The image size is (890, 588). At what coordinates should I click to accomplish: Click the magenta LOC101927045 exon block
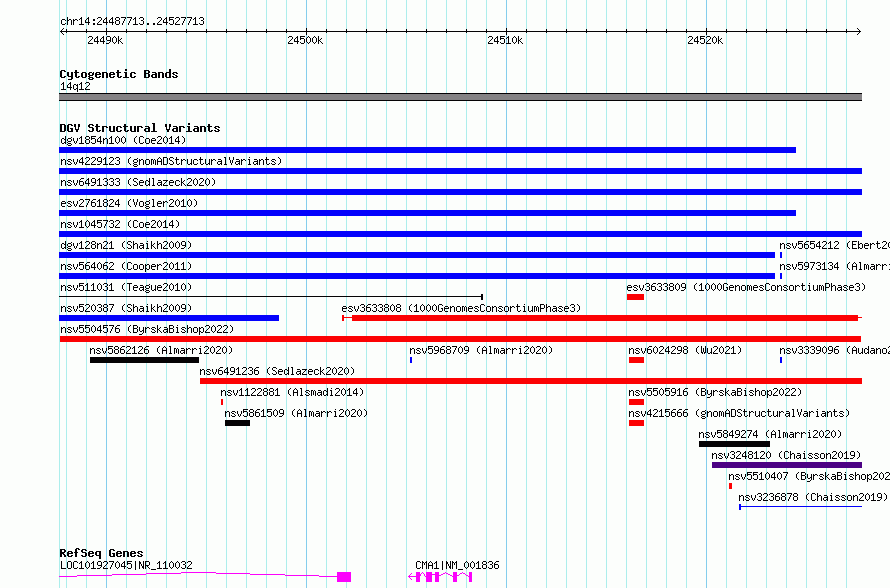(x=344, y=577)
